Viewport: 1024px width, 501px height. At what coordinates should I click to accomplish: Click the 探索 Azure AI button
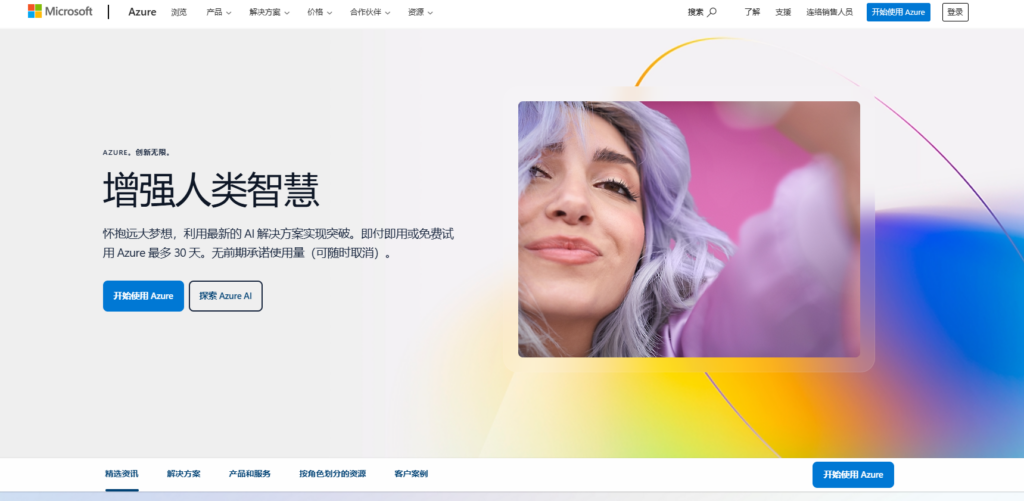225,296
